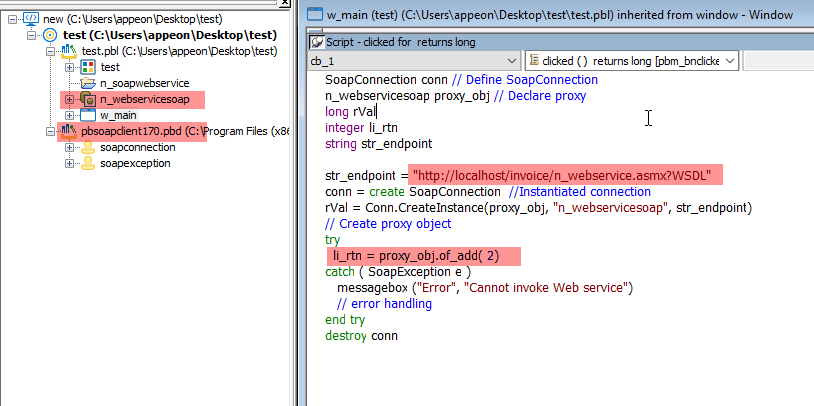Click the n_webservicesoap proxy object icon
814x406 pixels.
87,99
